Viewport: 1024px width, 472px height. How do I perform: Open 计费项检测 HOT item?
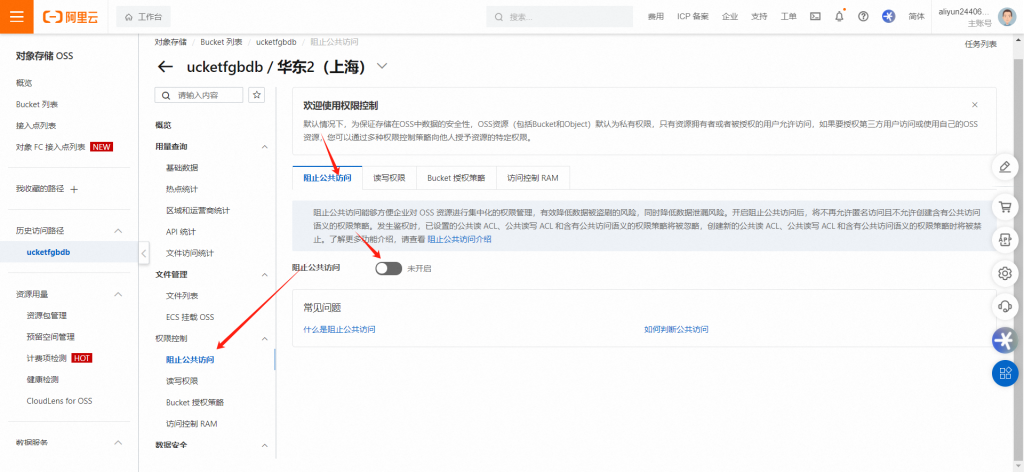click(x=59, y=358)
